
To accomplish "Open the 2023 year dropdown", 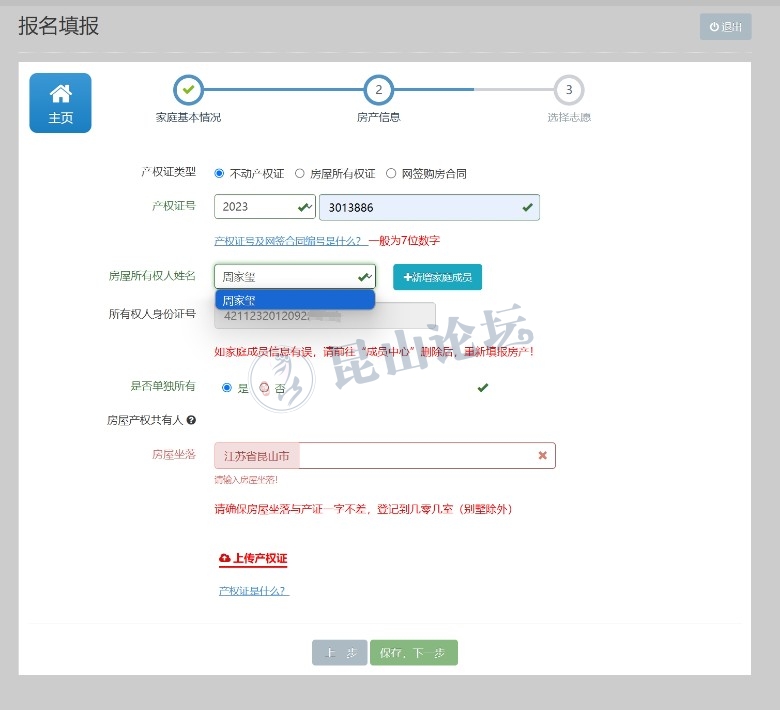I will (x=264, y=207).
